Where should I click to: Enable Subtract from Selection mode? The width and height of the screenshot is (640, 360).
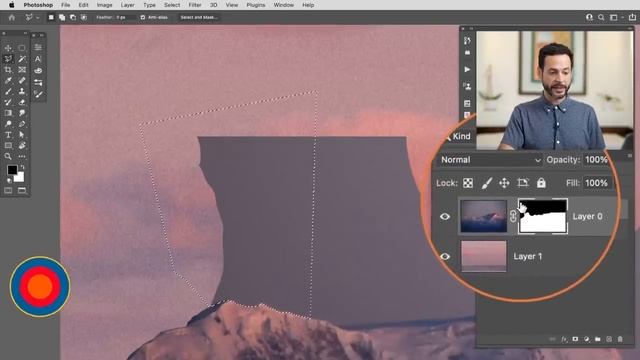point(73,18)
